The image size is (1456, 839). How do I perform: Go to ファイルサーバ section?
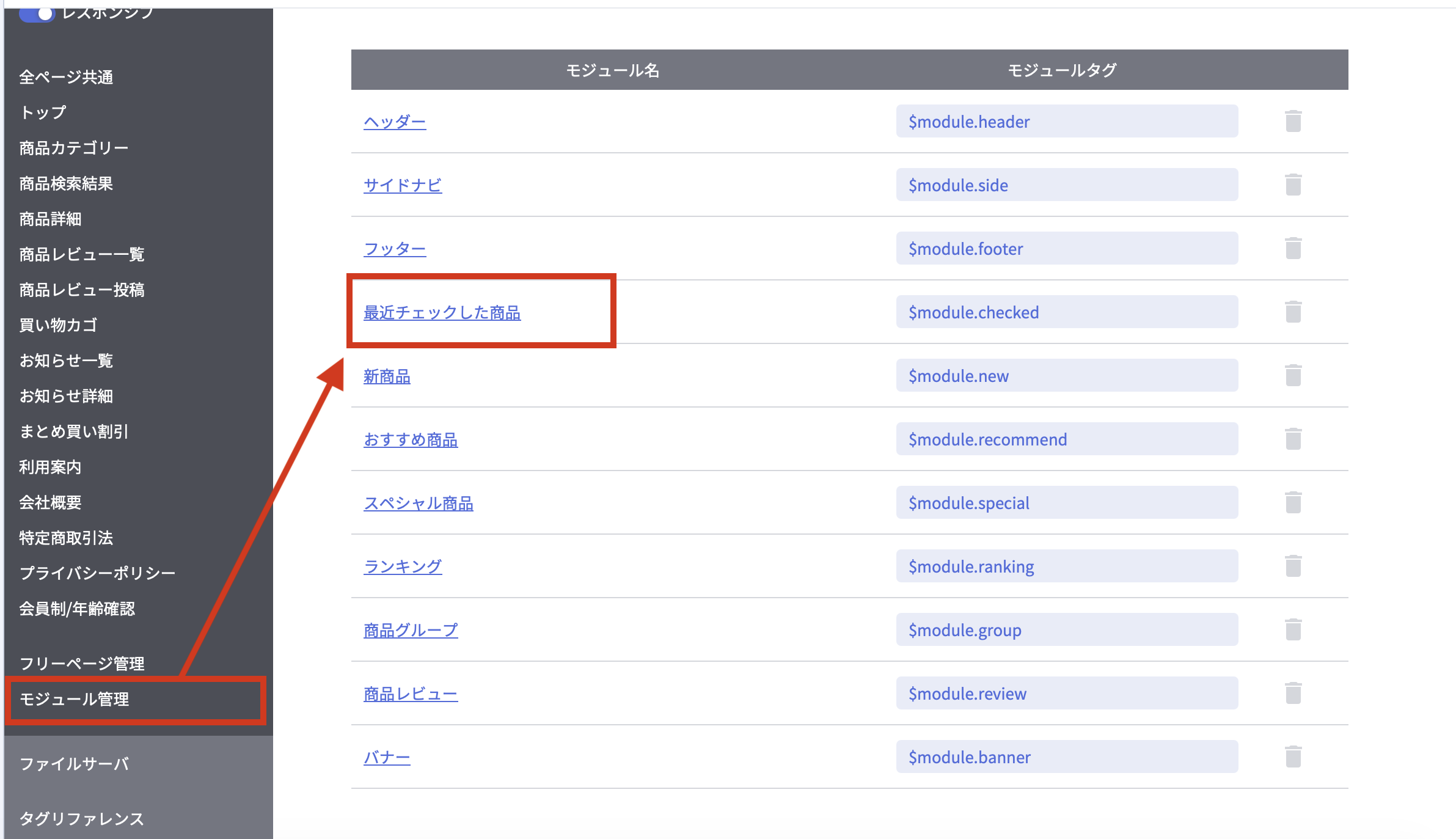[75, 764]
